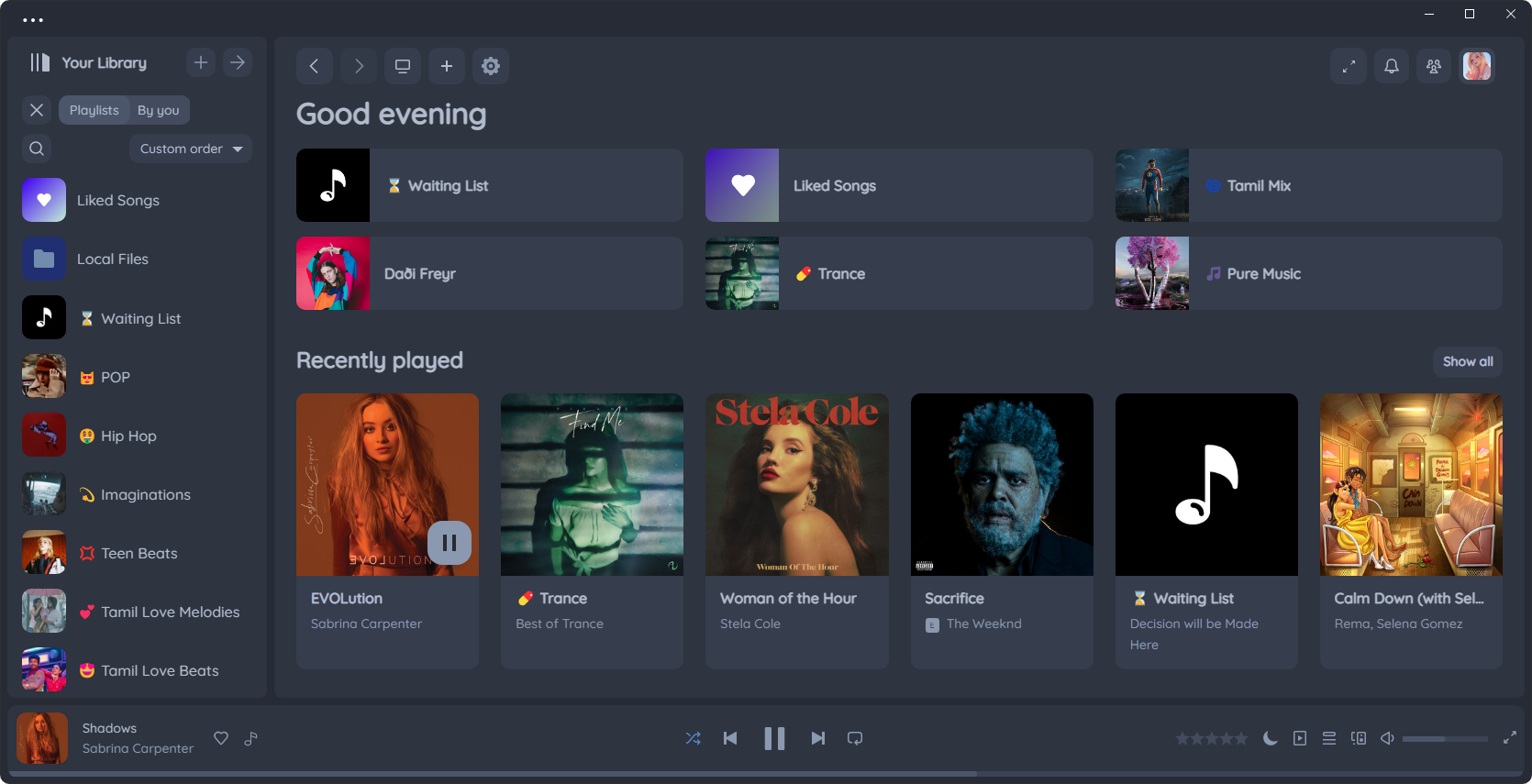Image resolution: width=1532 pixels, height=784 pixels.
Task: Go forward with the right chevron
Action: 359,66
